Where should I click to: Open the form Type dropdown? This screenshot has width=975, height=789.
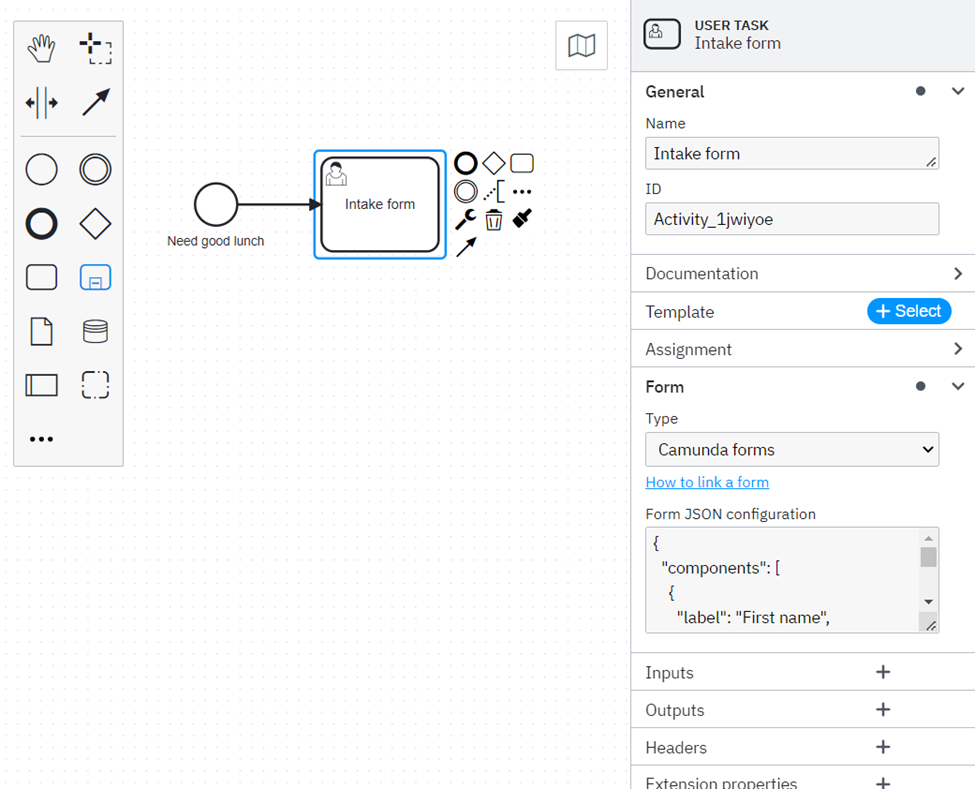pyautogui.click(x=792, y=450)
